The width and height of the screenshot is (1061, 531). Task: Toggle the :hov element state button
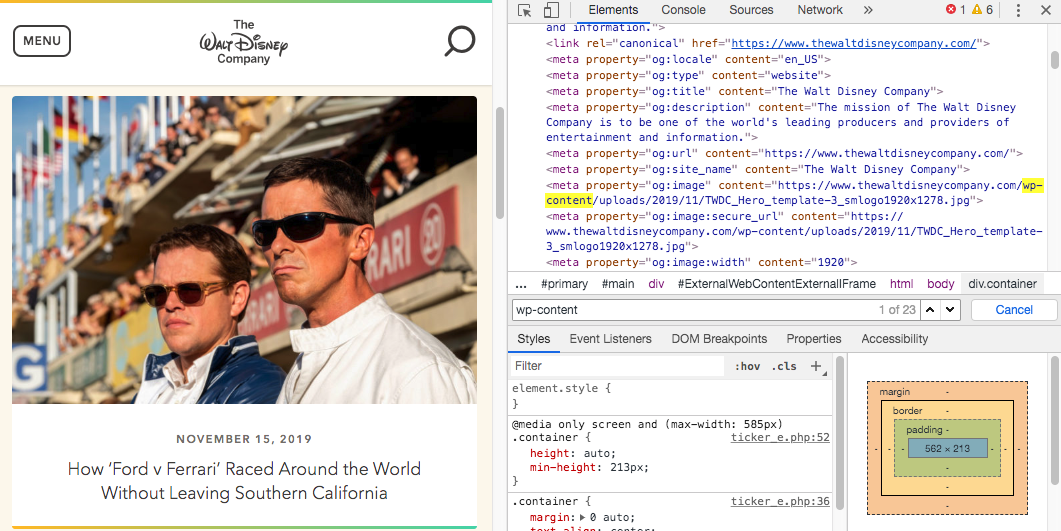coord(747,367)
